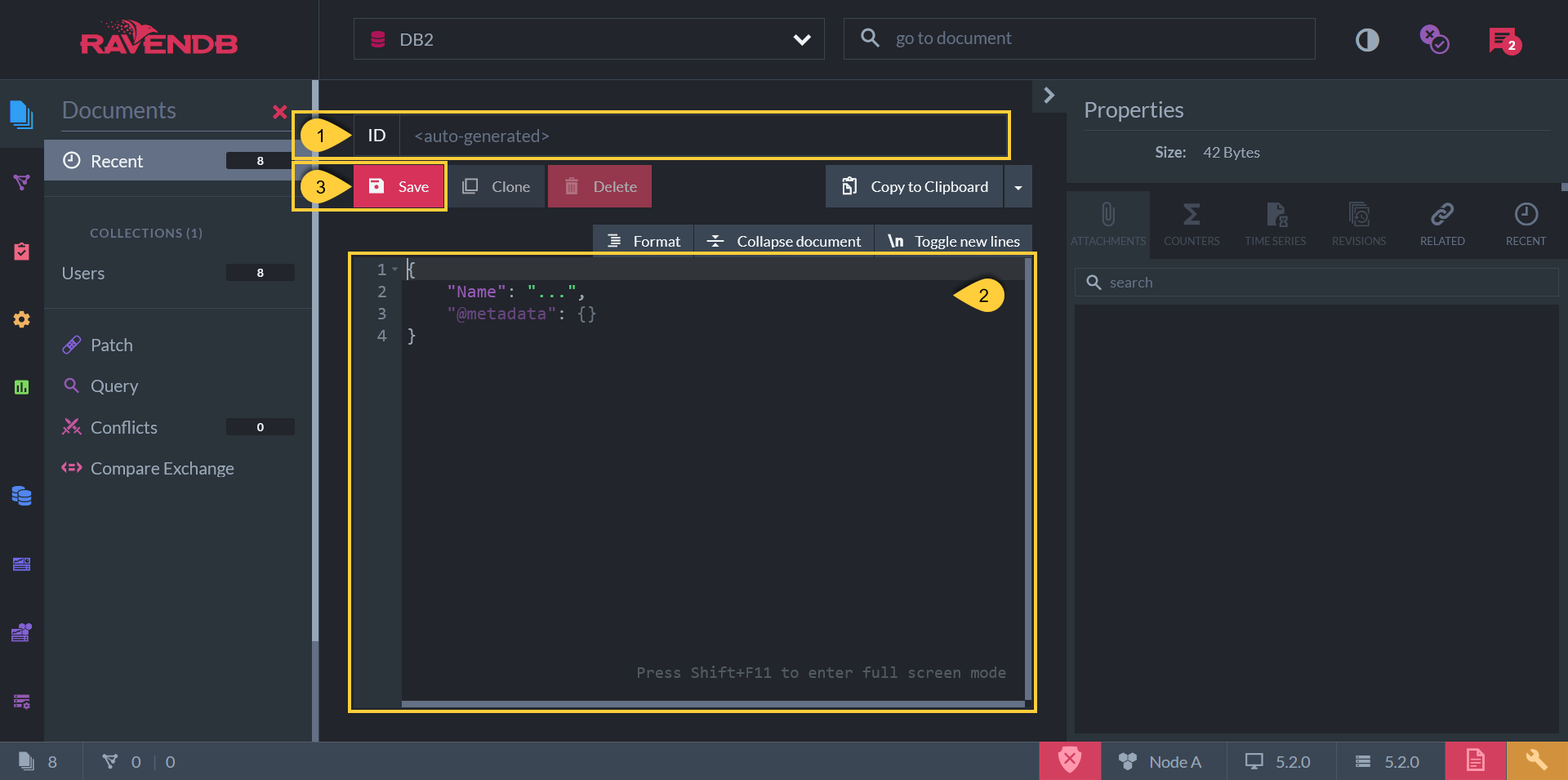Viewport: 1568px width, 780px height.
Task: Click the document ID input field
Action: tap(703, 136)
